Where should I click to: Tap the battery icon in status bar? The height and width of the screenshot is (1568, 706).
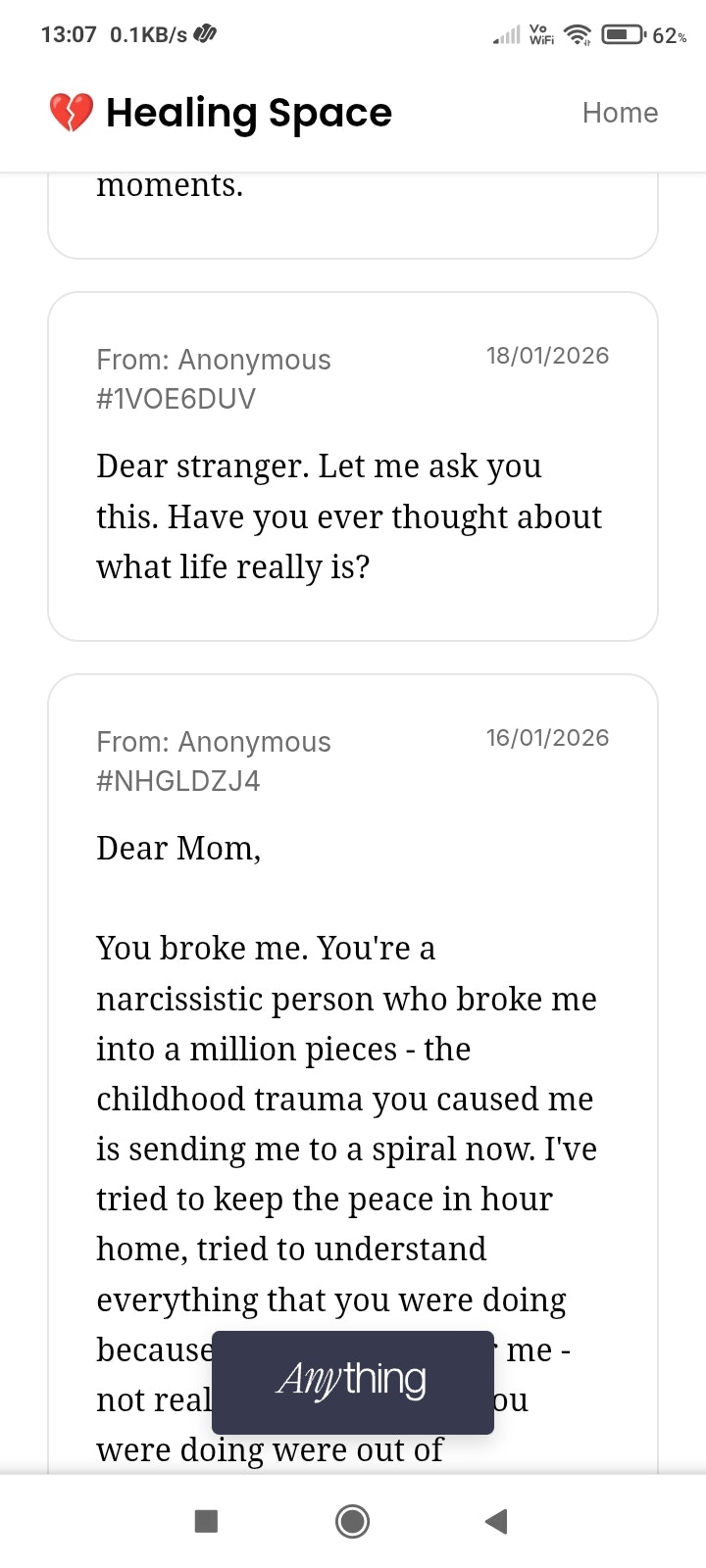point(622,35)
